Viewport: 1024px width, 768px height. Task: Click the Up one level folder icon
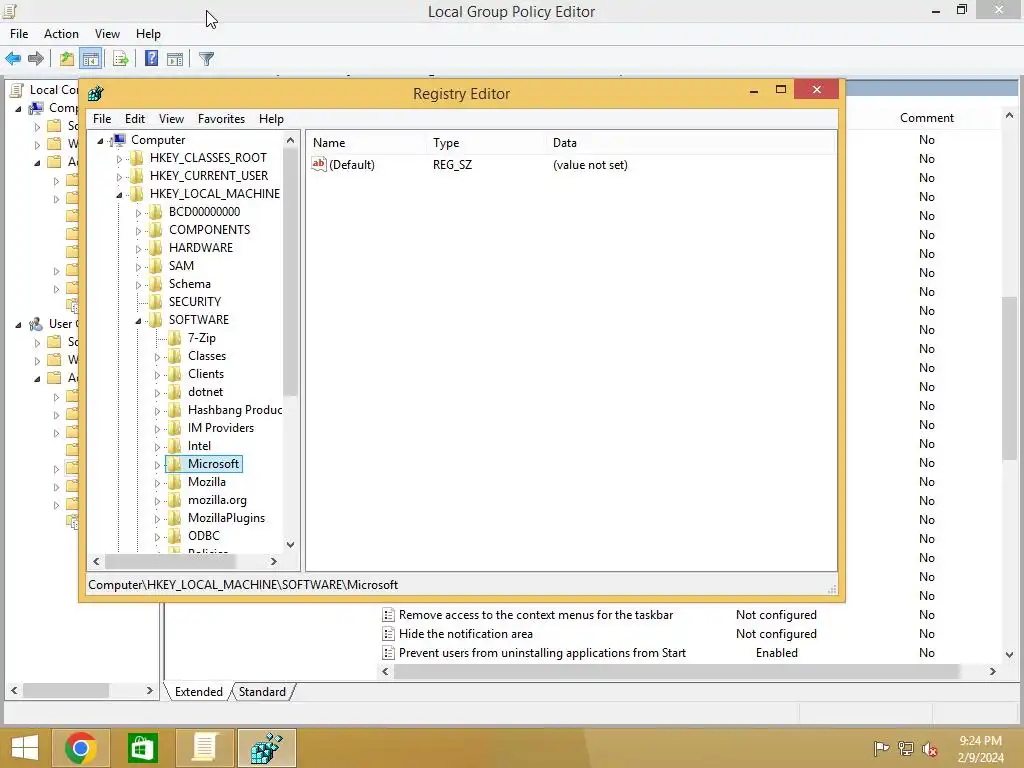[66, 59]
